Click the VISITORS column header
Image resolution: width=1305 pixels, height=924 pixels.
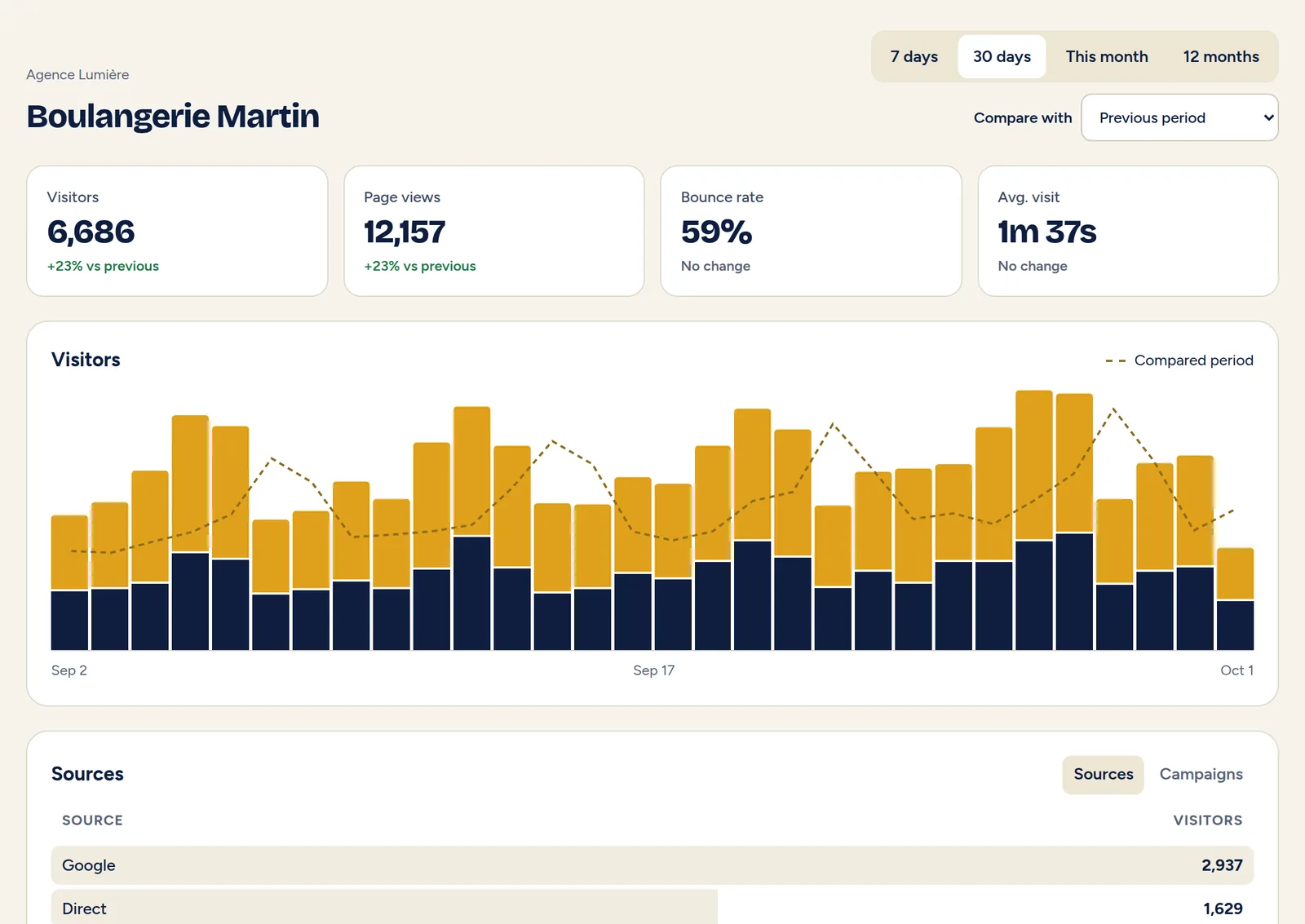1208,820
